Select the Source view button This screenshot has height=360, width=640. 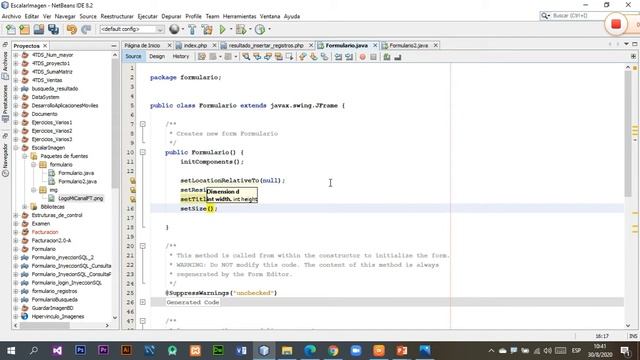[x=133, y=56]
